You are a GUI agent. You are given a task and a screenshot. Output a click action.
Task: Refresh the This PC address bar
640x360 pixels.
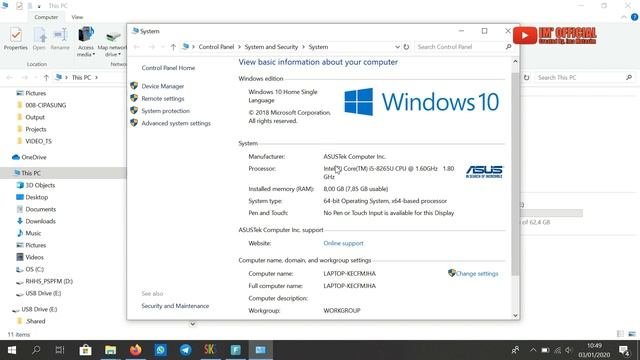(527, 78)
